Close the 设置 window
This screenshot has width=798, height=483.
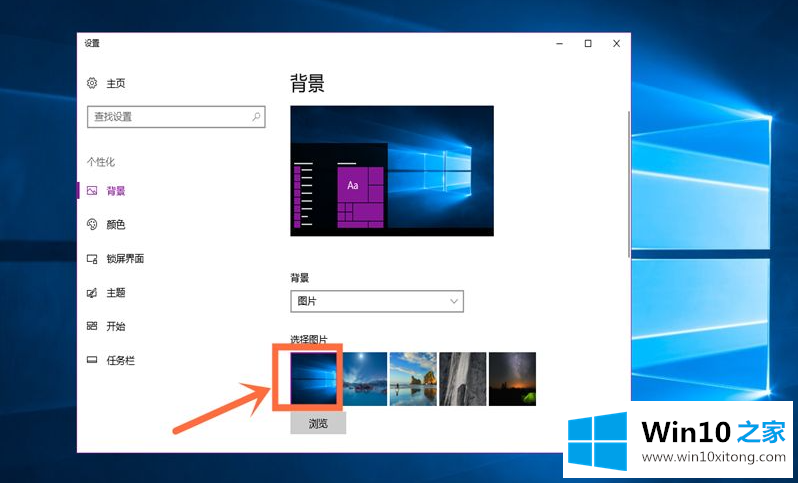tap(616, 44)
